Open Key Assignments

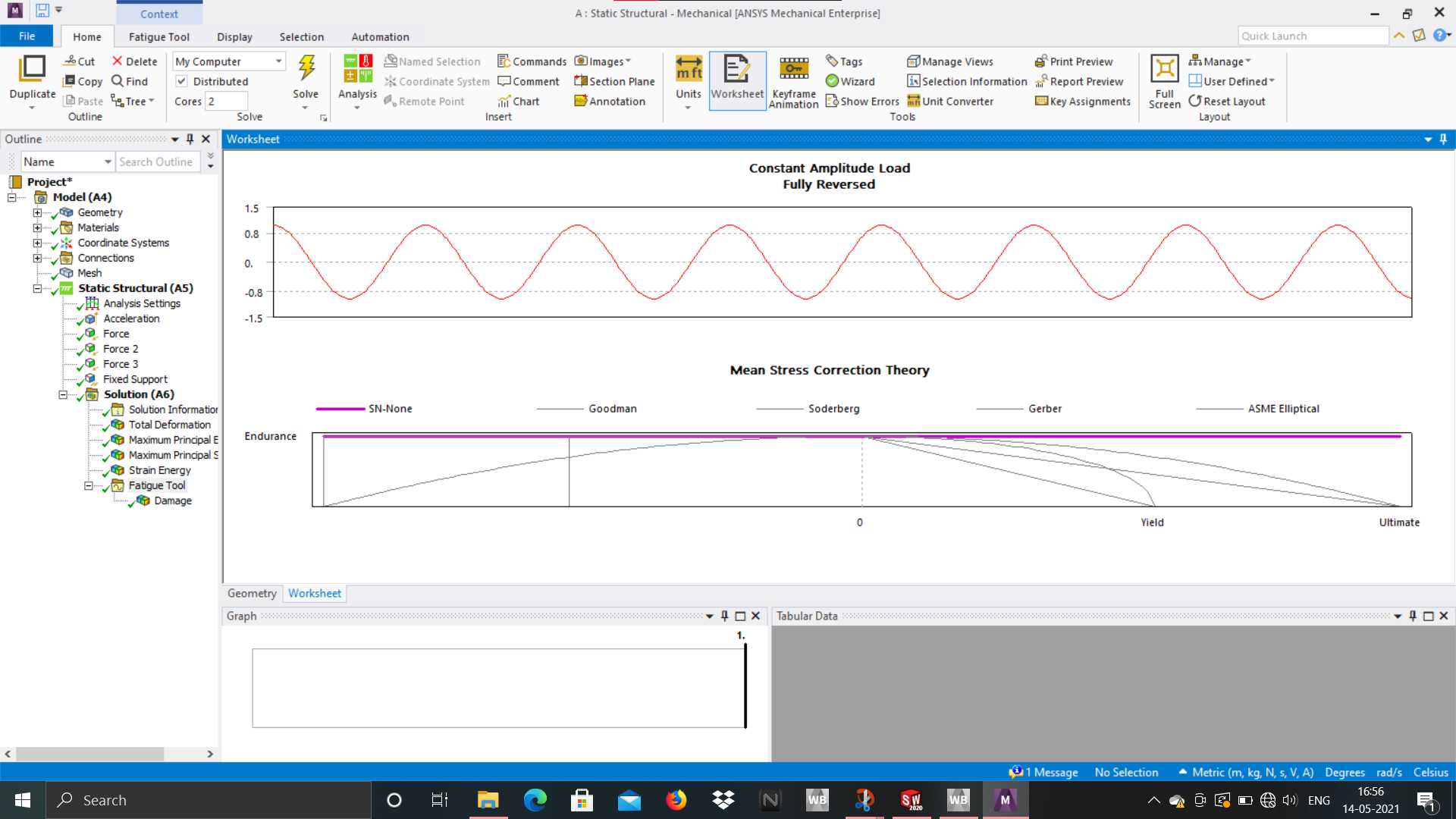(x=1083, y=101)
